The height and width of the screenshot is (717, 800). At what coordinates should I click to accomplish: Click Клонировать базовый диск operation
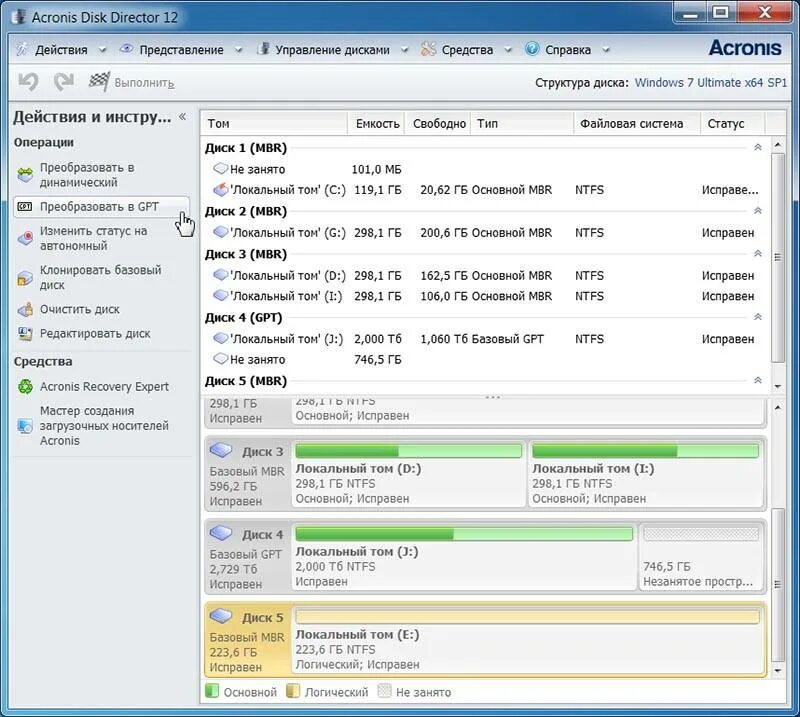click(x=101, y=278)
